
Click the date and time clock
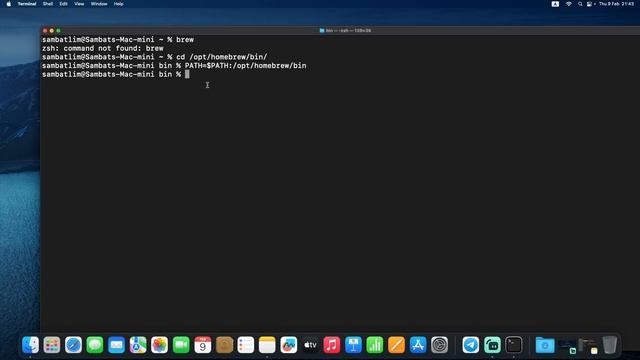click(x=616, y=4)
